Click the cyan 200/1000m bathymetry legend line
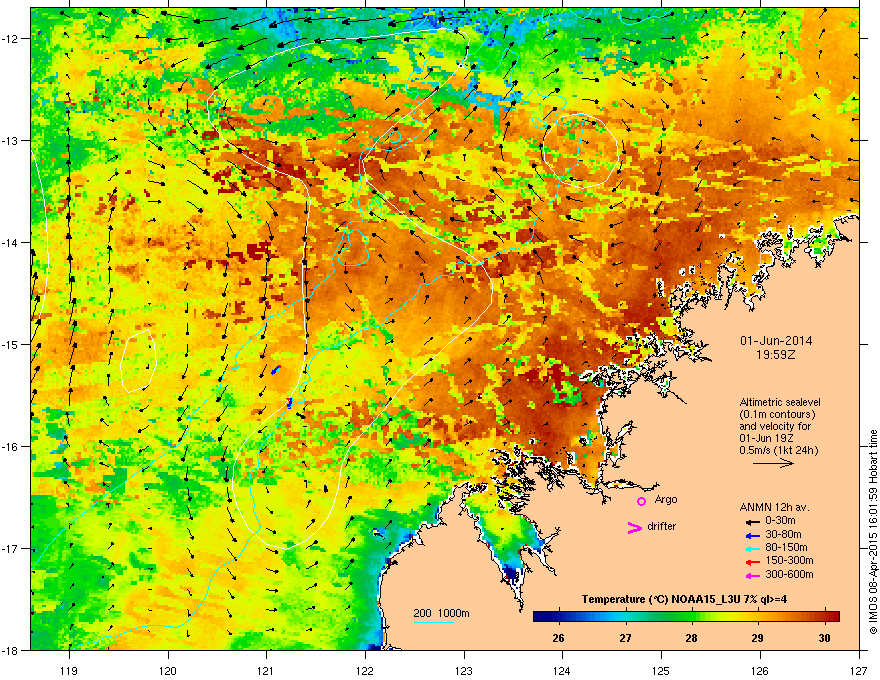This screenshot has height=680, width=880. tap(434, 622)
